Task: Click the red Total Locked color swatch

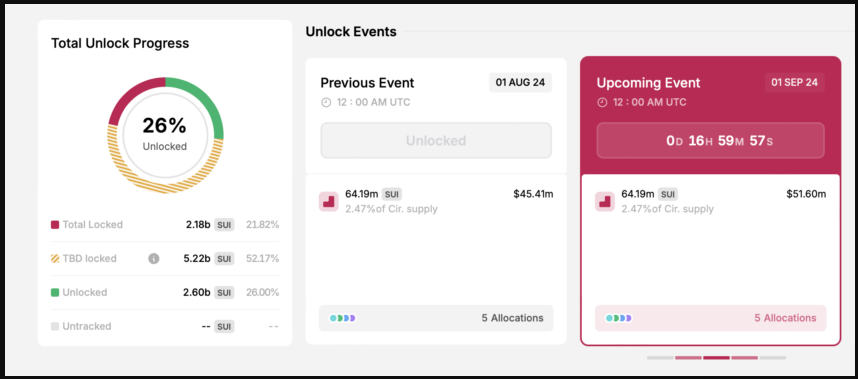Action: (x=55, y=225)
